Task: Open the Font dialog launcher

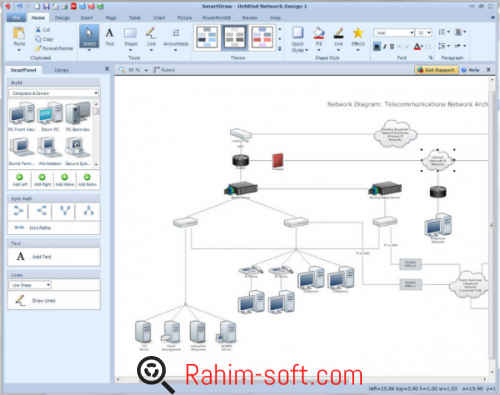Action: coord(431,58)
